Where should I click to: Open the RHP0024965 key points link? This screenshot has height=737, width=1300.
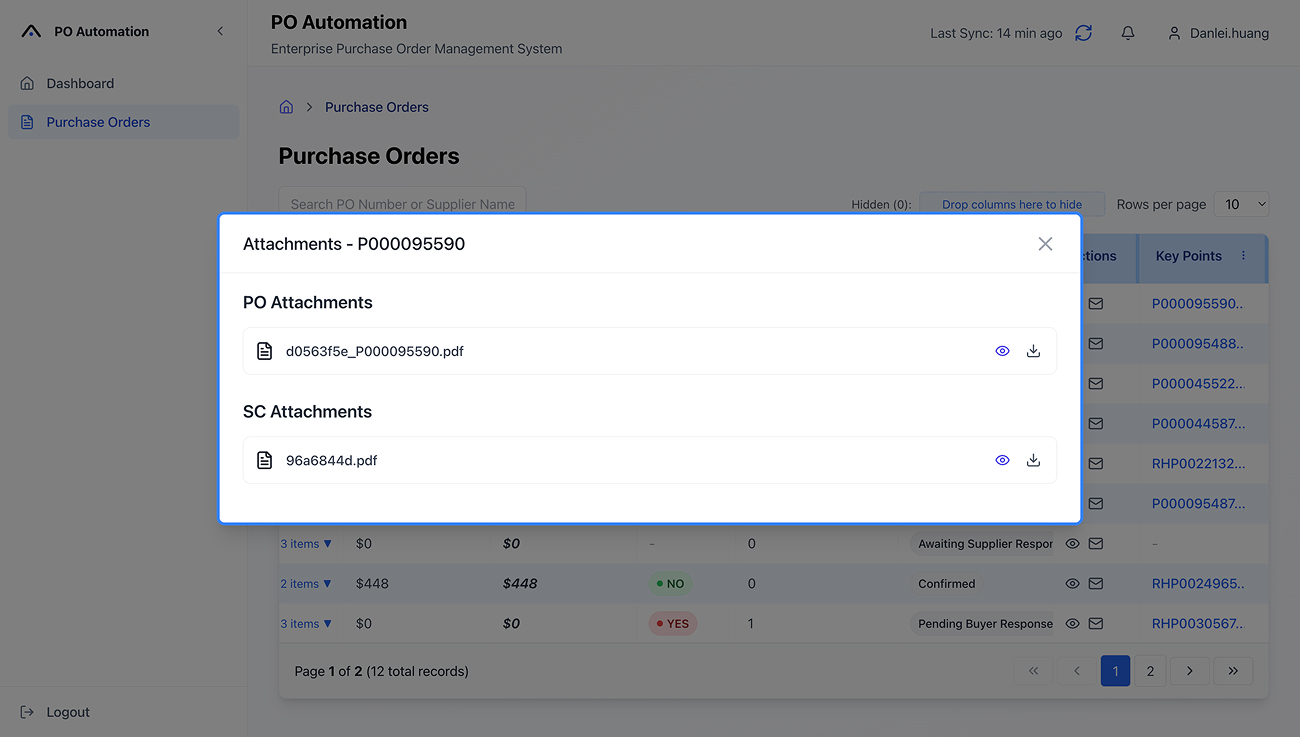[x=1197, y=583]
